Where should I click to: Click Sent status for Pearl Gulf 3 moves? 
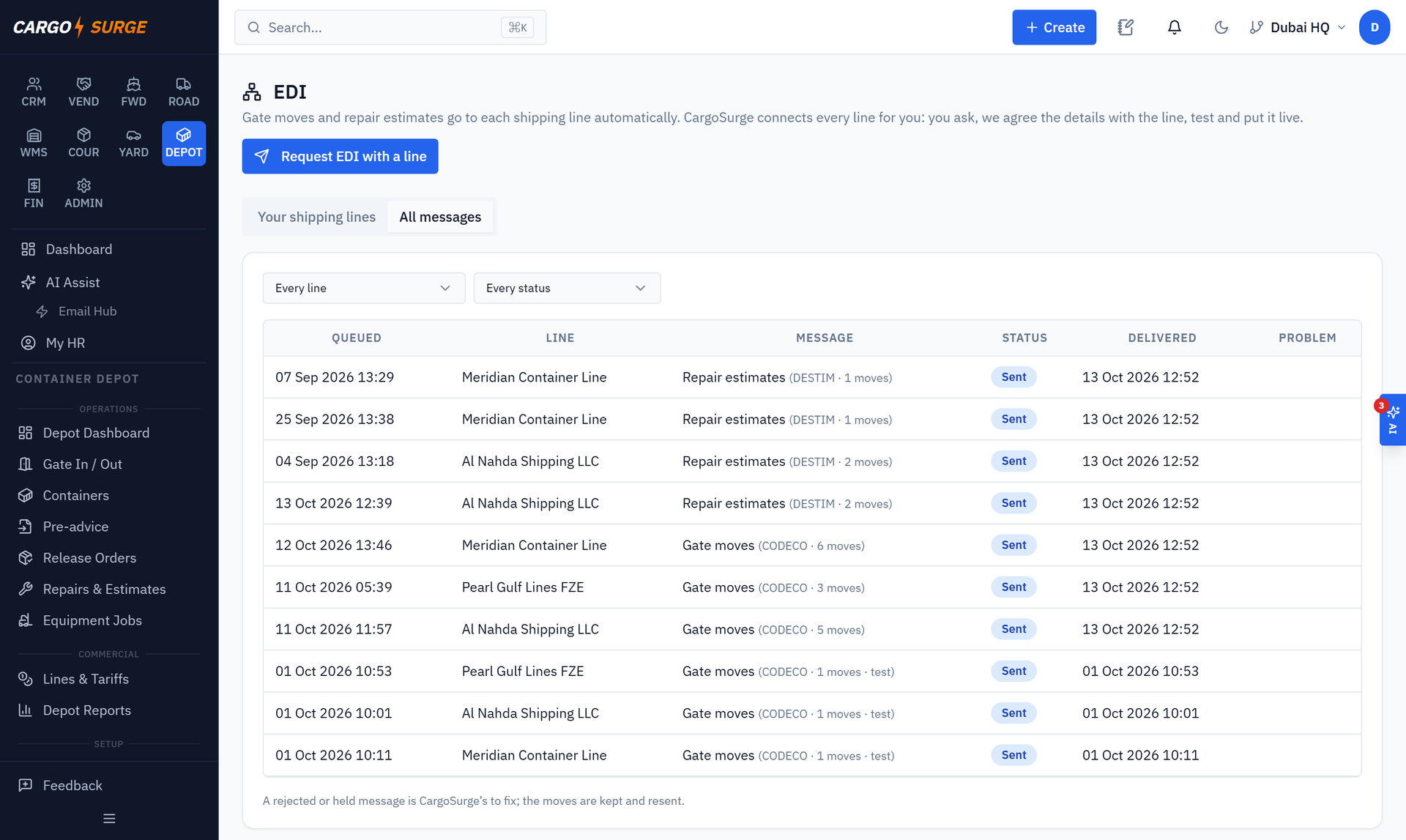pos(1013,587)
